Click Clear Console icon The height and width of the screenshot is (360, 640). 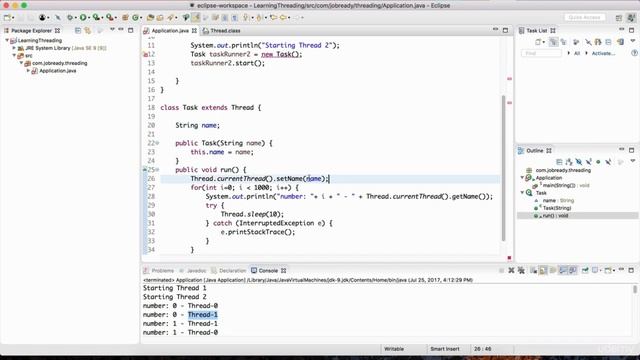(533, 270)
